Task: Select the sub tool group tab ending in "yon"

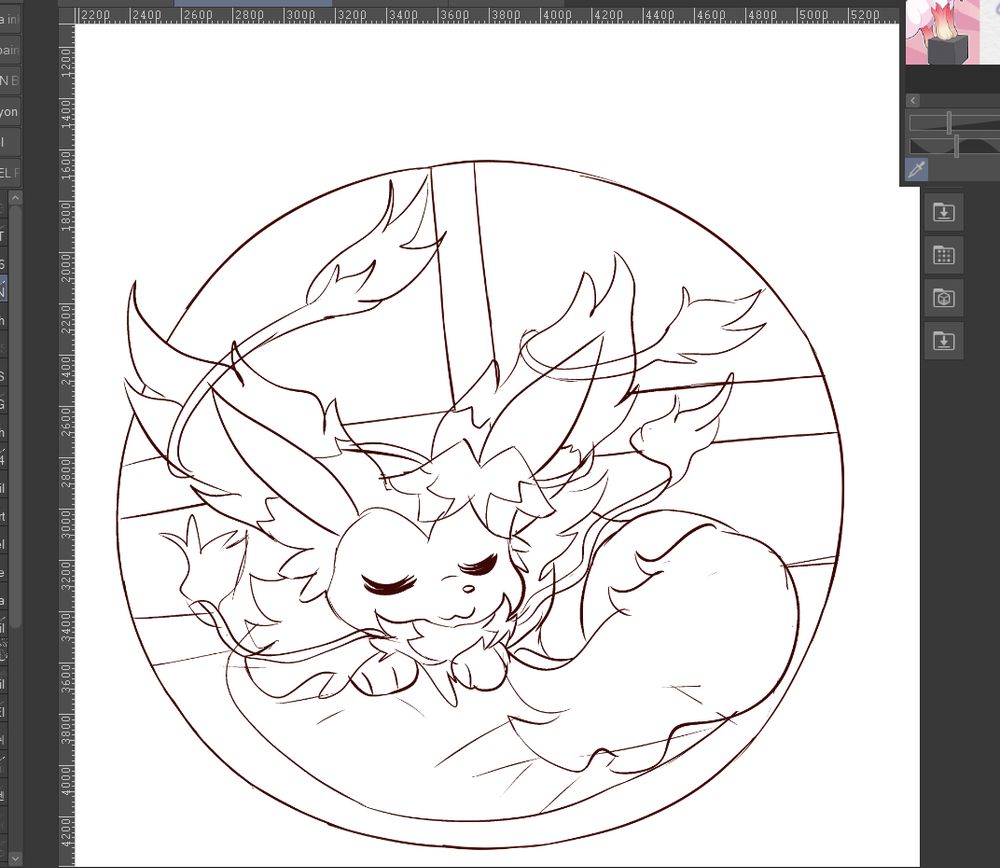Action: (10, 112)
